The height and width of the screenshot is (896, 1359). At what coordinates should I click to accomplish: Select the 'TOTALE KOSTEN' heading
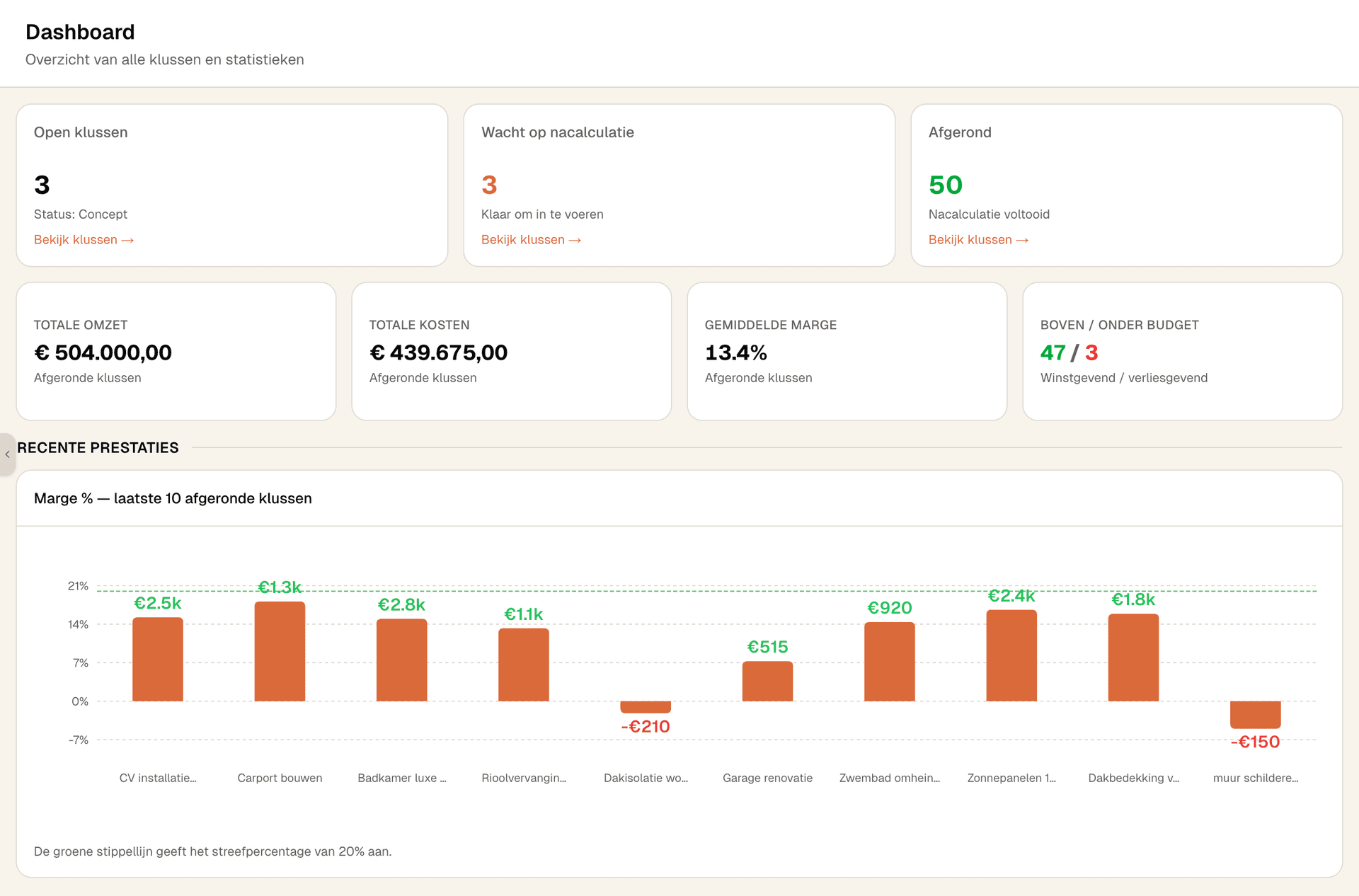coord(419,325)
